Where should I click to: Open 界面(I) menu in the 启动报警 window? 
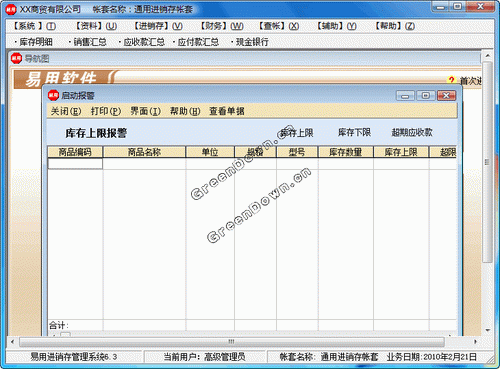coord(145,111)
